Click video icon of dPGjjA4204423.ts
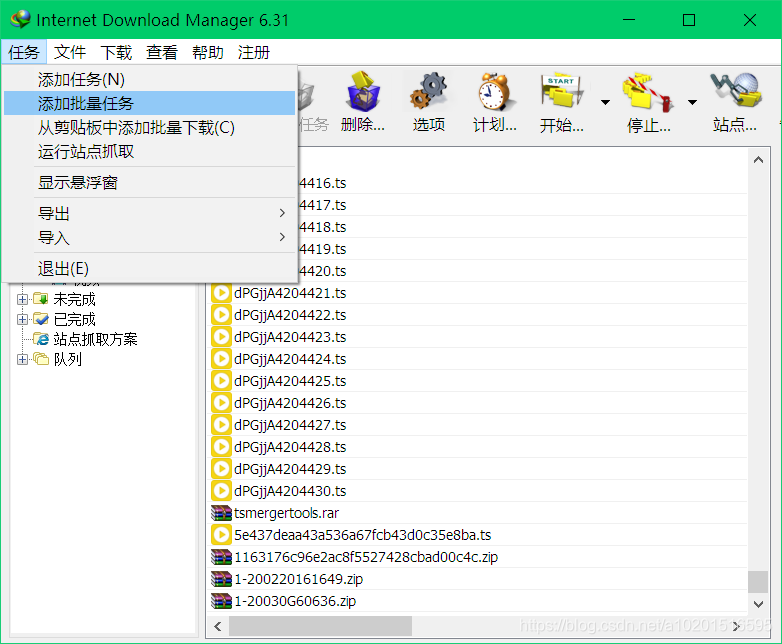The width and height of the screenshot is (782, 644). (220, 337)
